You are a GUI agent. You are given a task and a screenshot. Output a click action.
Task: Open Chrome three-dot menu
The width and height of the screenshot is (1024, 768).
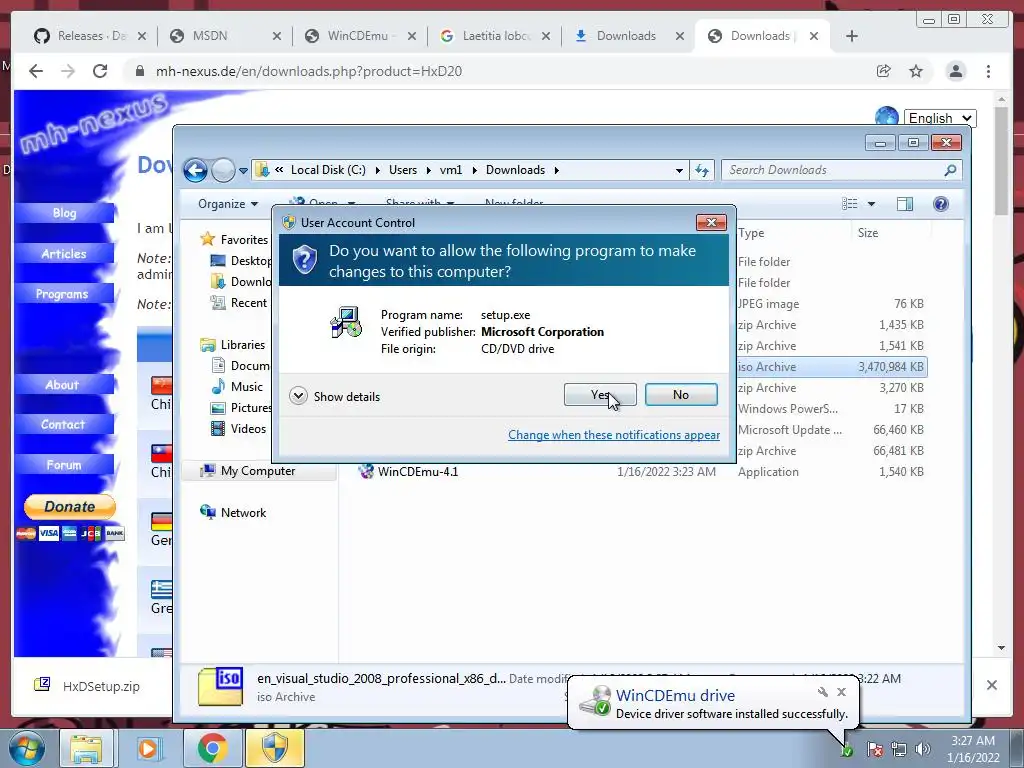(x=989, y=71)
